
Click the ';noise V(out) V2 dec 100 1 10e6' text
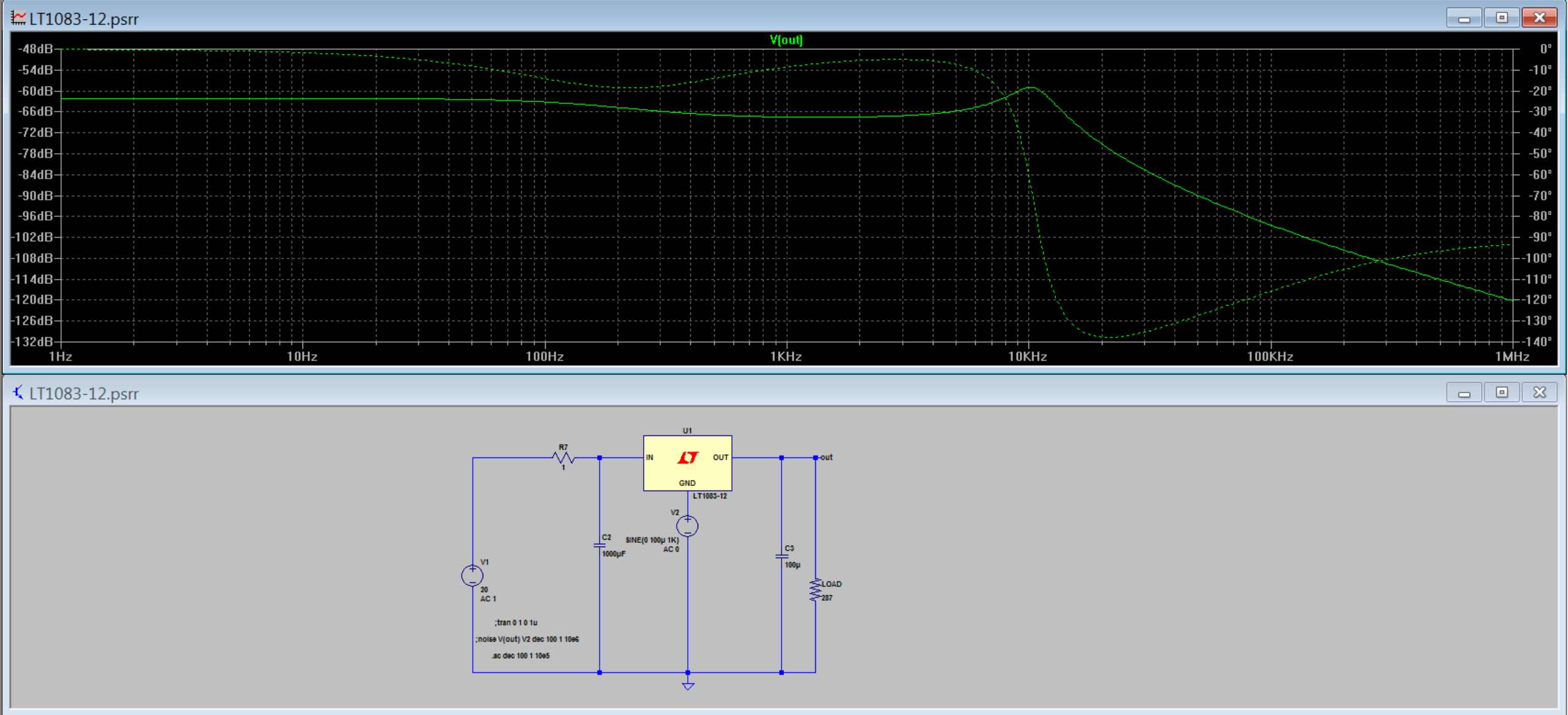click(527, 639)
